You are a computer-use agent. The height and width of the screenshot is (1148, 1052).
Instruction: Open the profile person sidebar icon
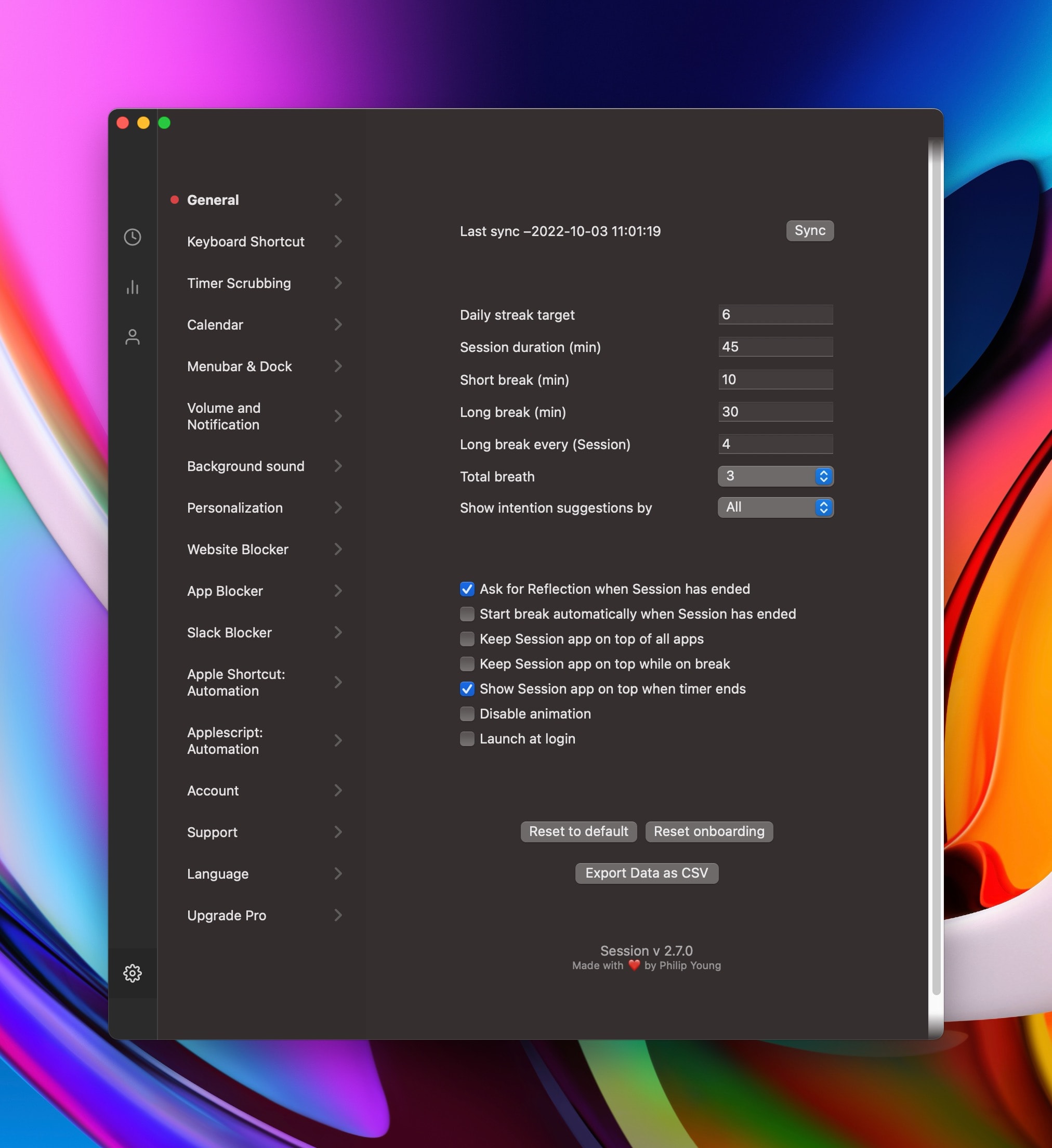132,337
